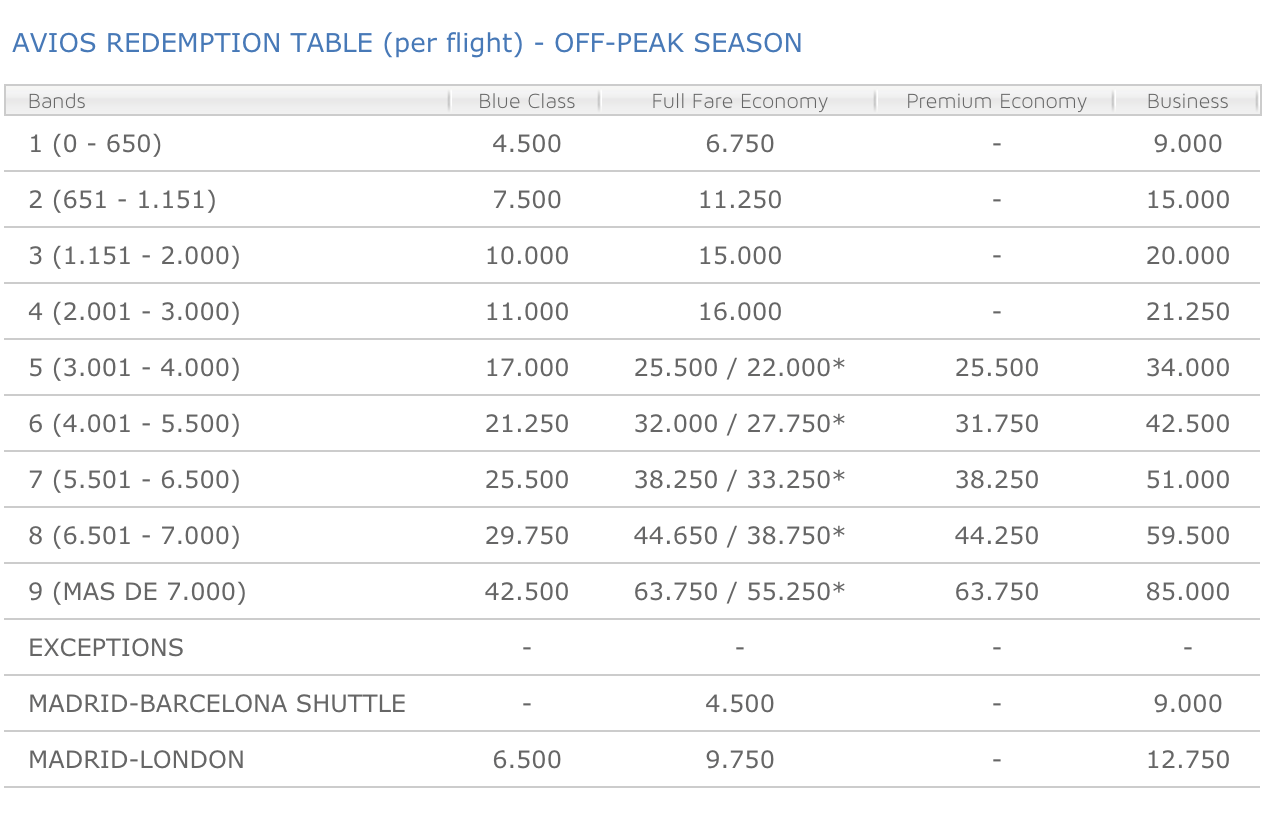Click the band 7 (5.501 - 6.500) label

point(134,480)
